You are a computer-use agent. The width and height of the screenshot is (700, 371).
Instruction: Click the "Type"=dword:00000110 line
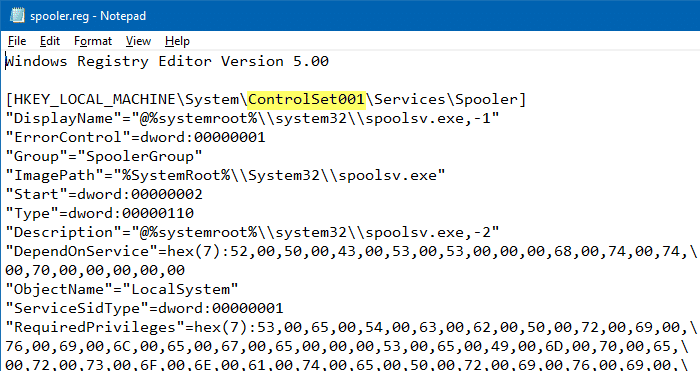coord(100,213)
